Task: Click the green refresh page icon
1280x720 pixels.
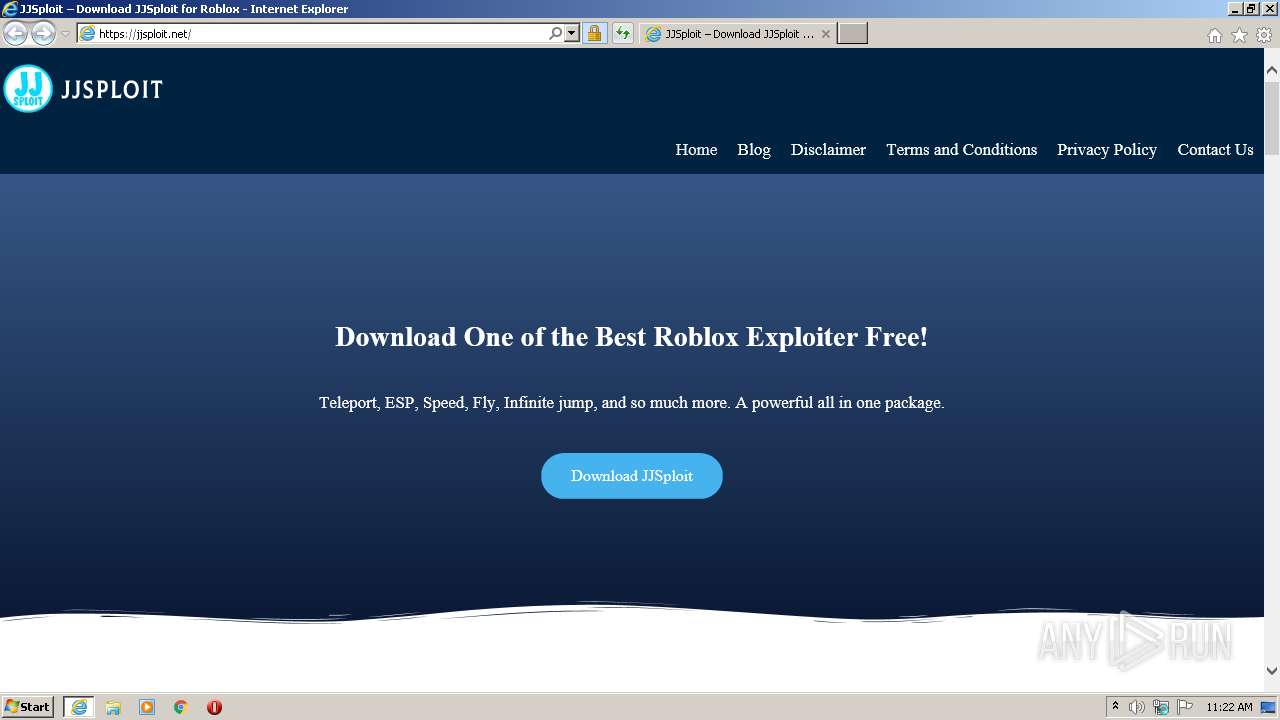Action: pyautogui.click(x=622, y=33)
